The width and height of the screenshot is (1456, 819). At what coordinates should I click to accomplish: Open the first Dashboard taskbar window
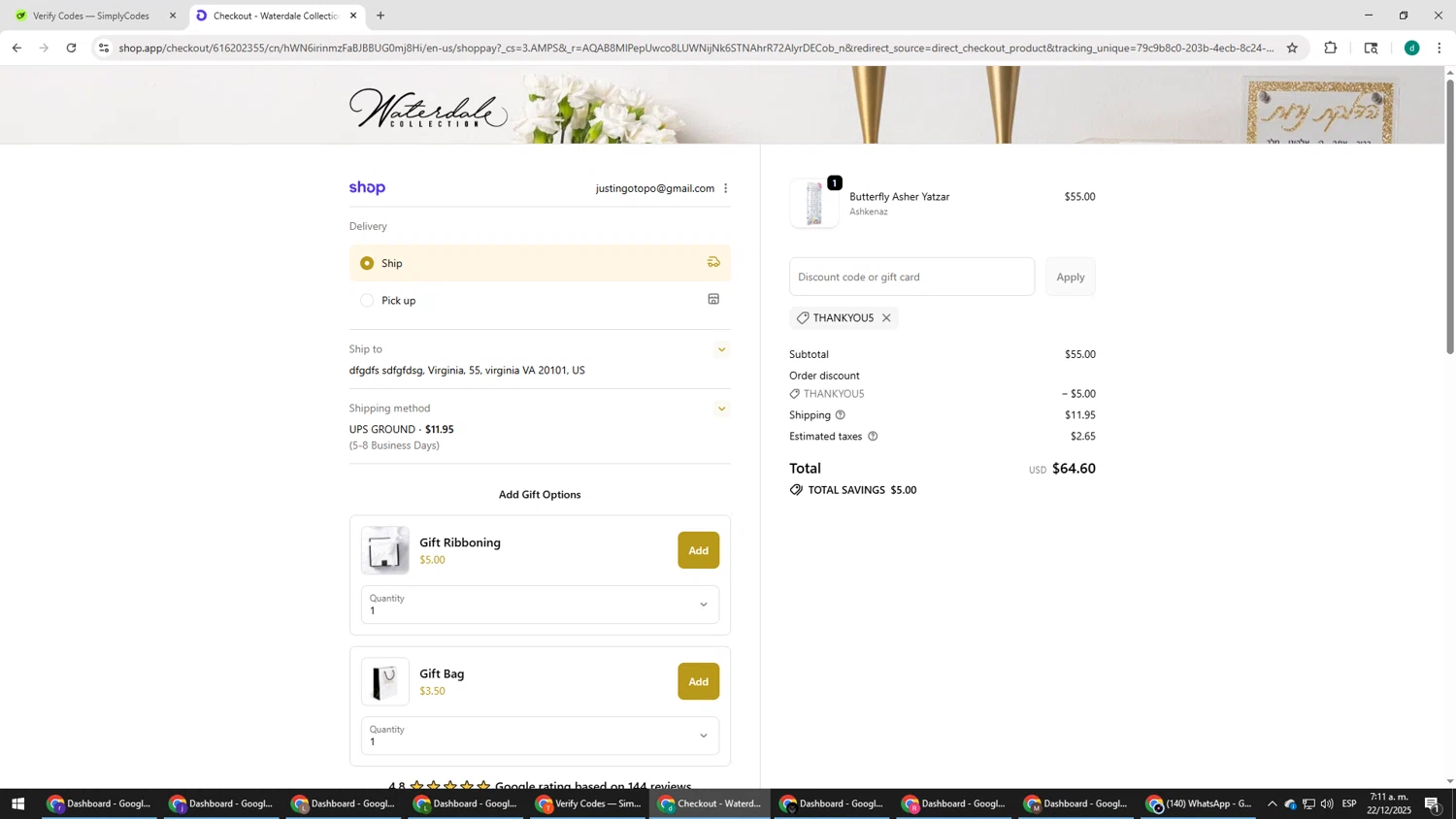tap(99, 803)
